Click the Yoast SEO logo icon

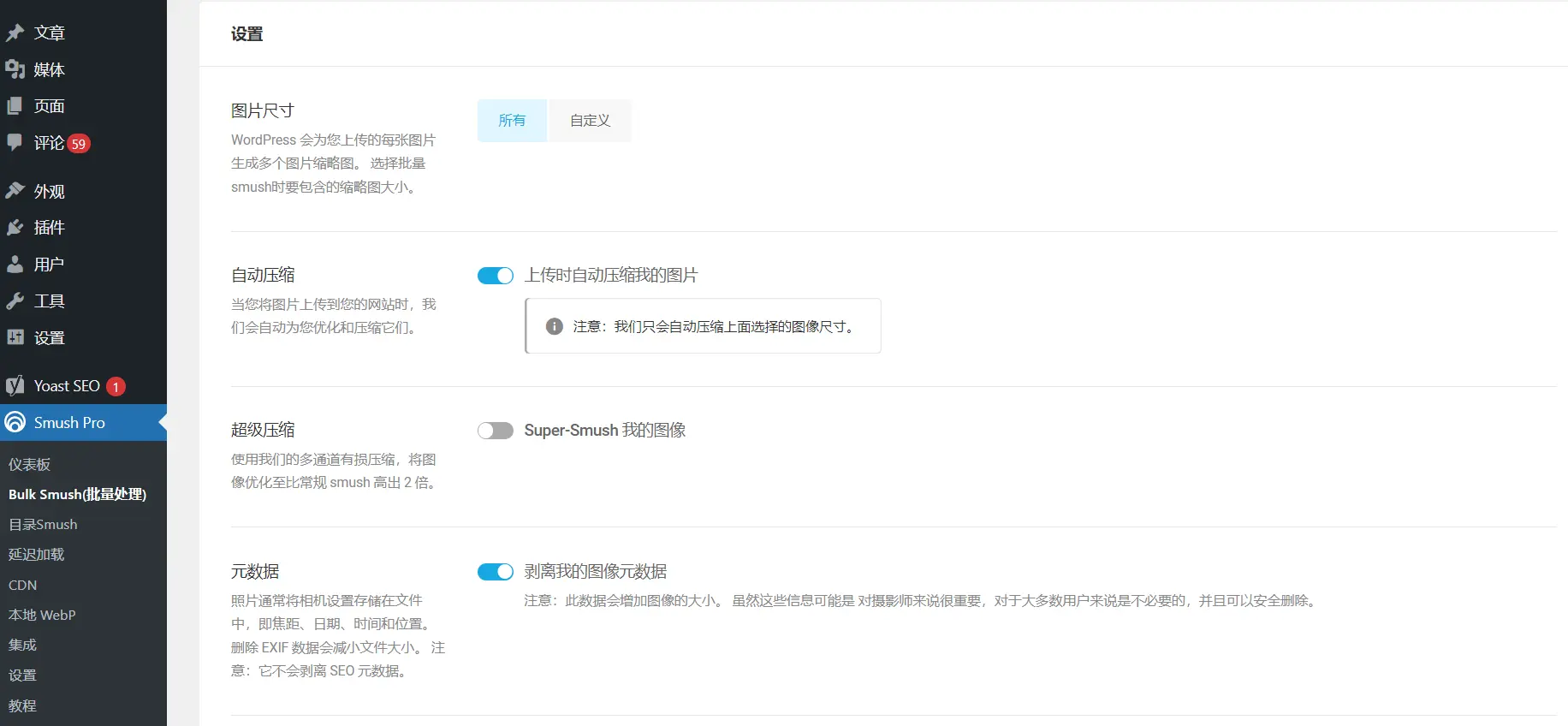(x=15, y=386)
